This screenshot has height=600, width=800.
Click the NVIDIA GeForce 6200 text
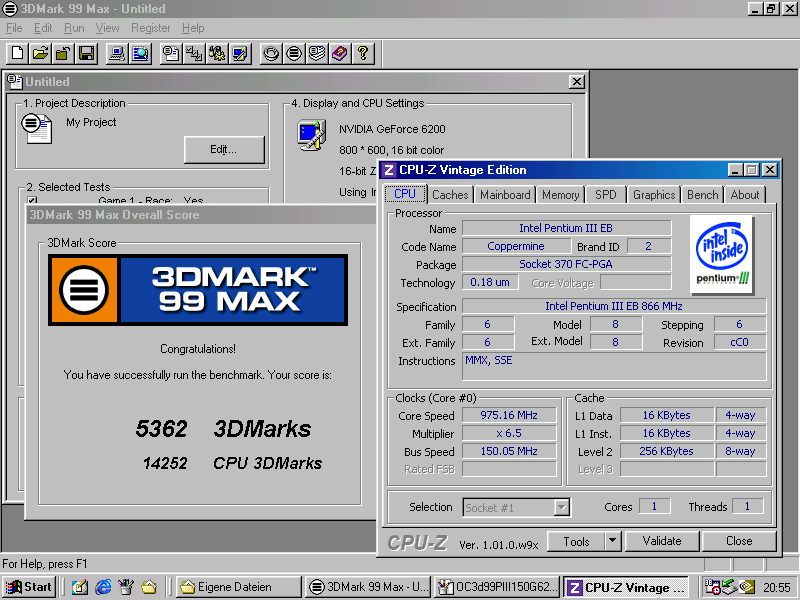tap(392, 129)
